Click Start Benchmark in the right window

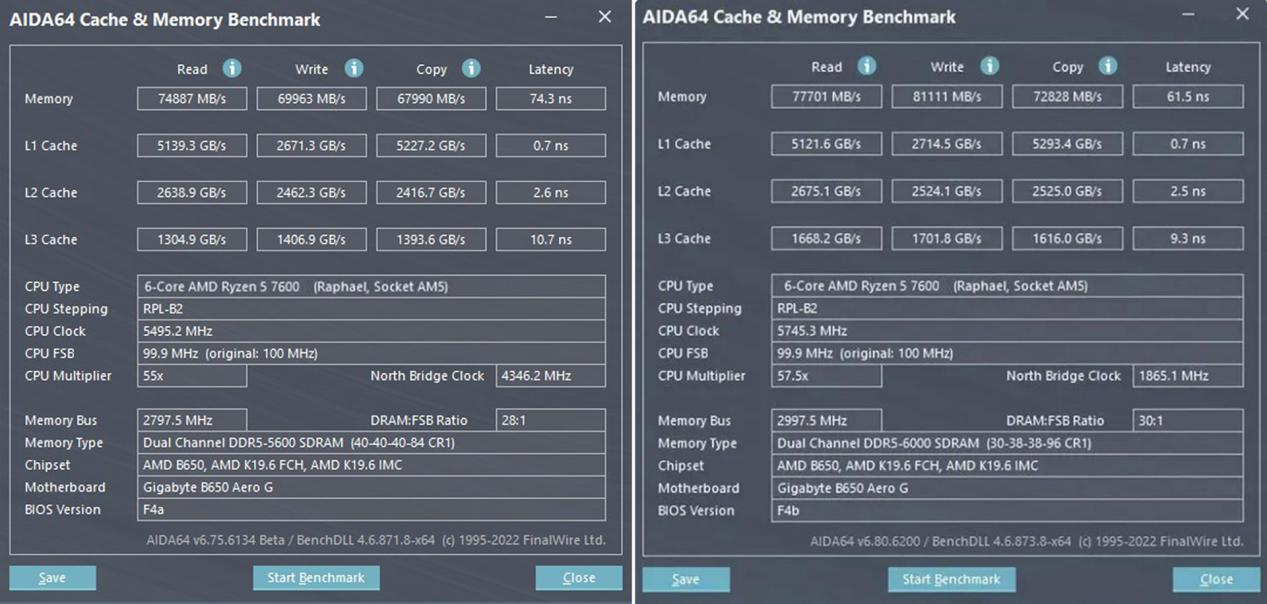point(951,579)
